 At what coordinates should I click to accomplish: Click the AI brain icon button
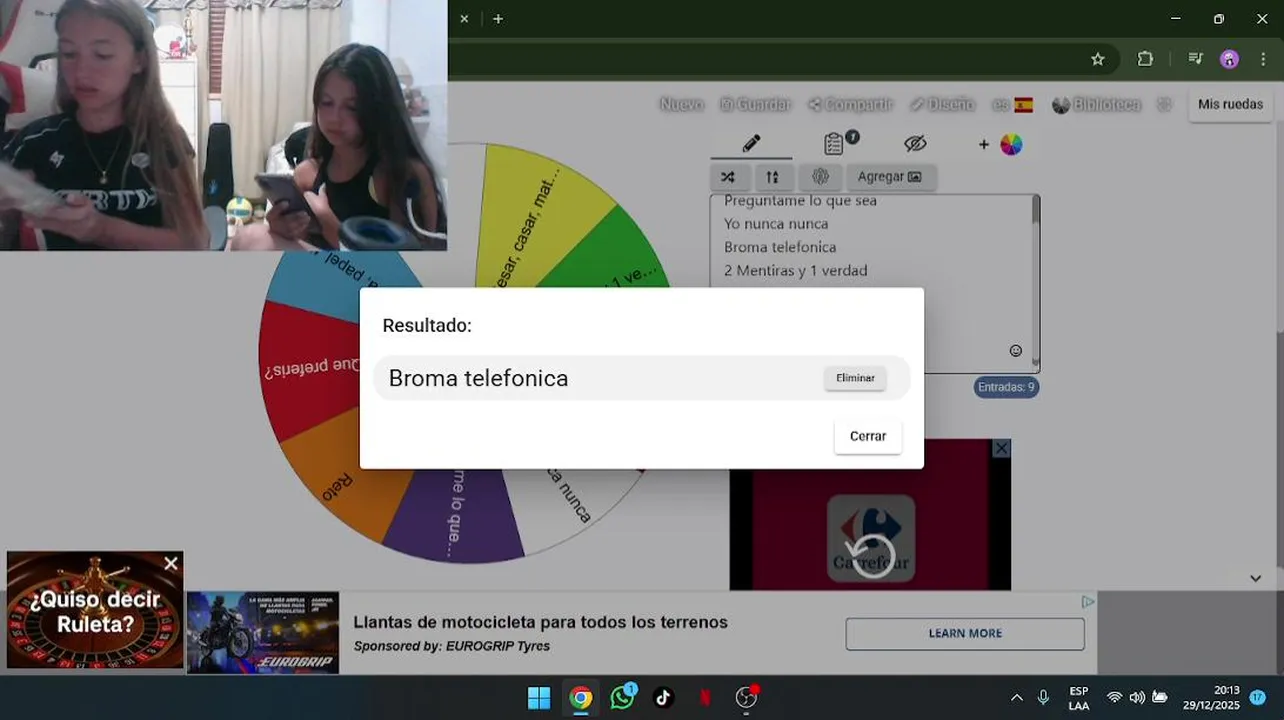tap(820, 177)
